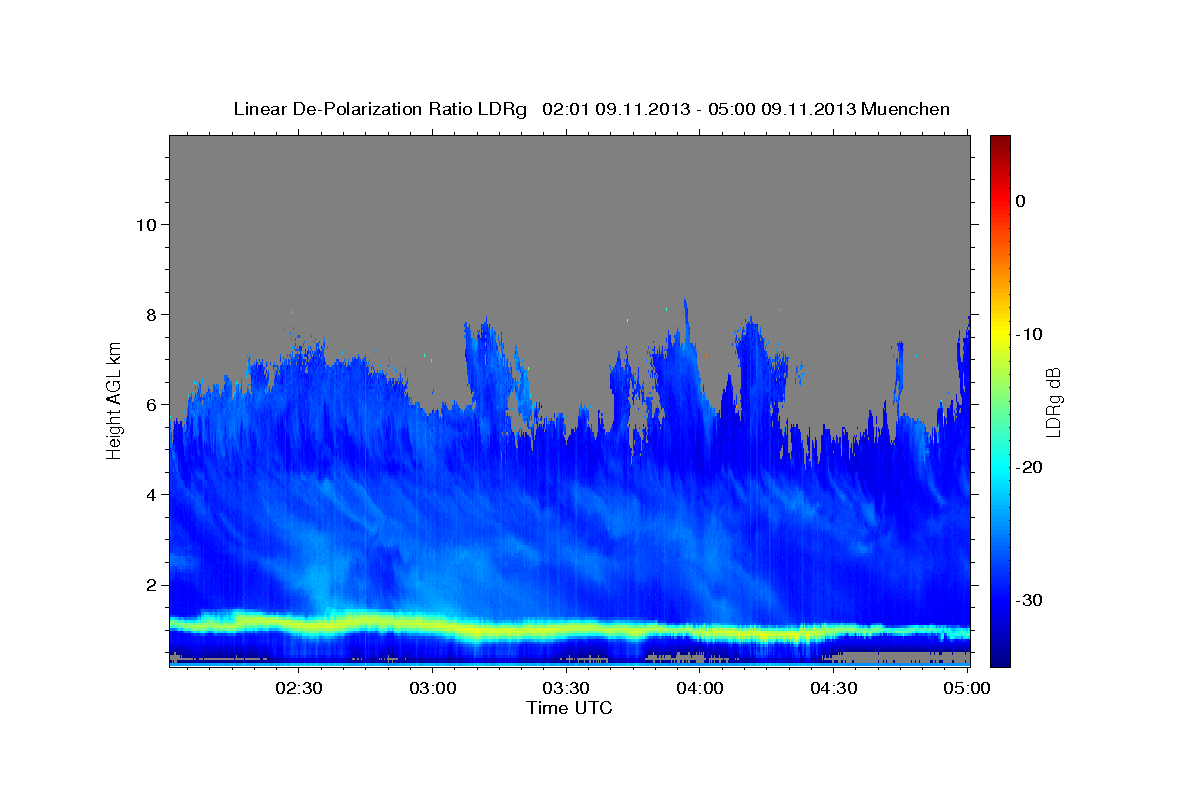Click the 02:30 time tick label

point(299,688)
